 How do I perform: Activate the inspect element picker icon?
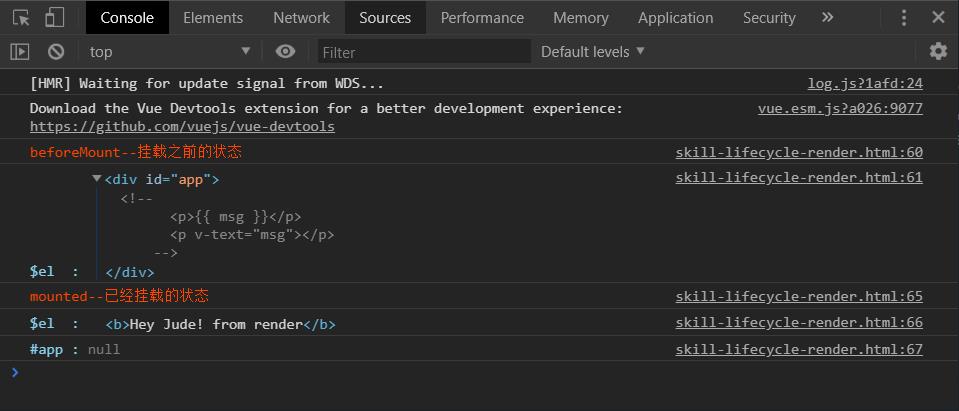21,18
